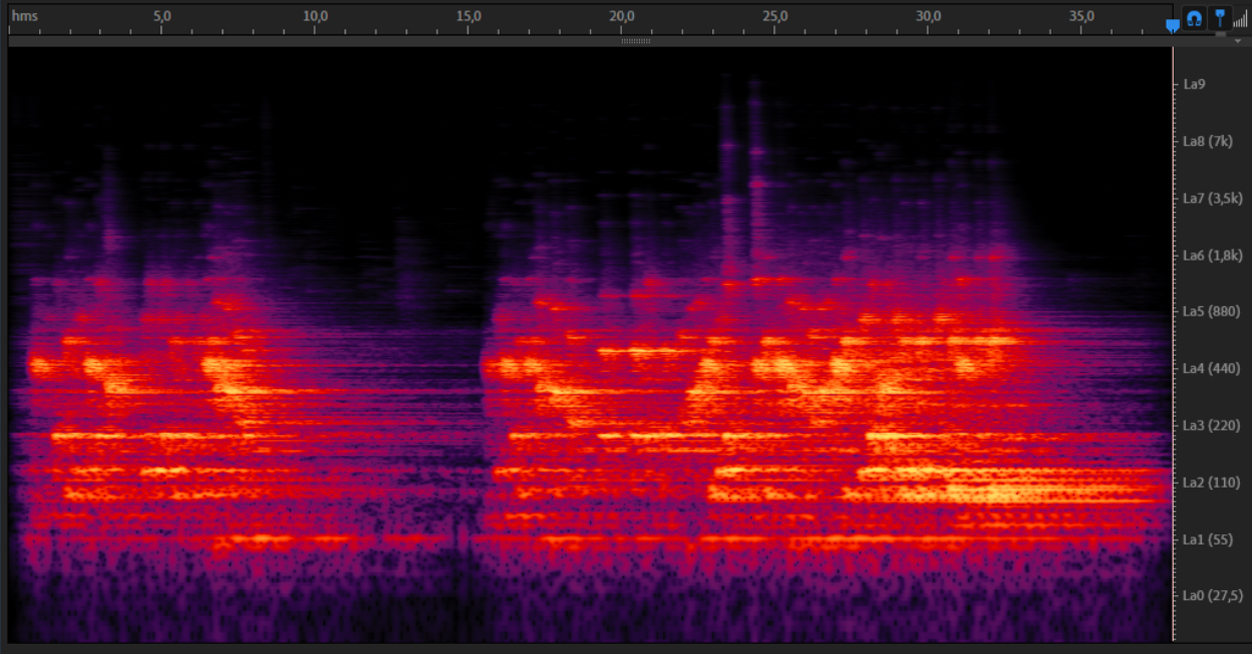Viewport: 1252px width, 654px height.
Task: Toggle the blue pin marker icon
Action: (x=1219, y=18)
